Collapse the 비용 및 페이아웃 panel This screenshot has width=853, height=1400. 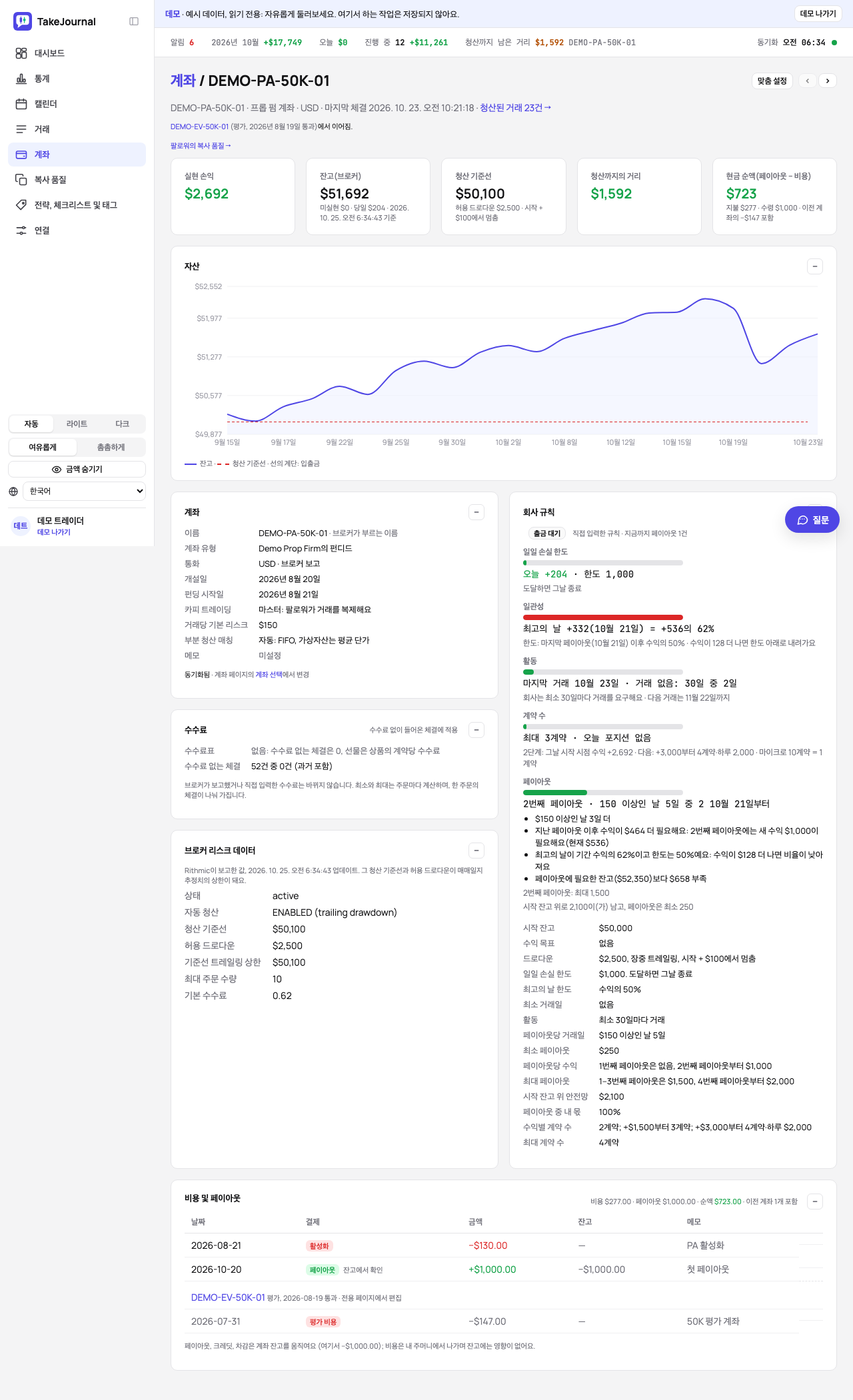(x=815, y=1202)
